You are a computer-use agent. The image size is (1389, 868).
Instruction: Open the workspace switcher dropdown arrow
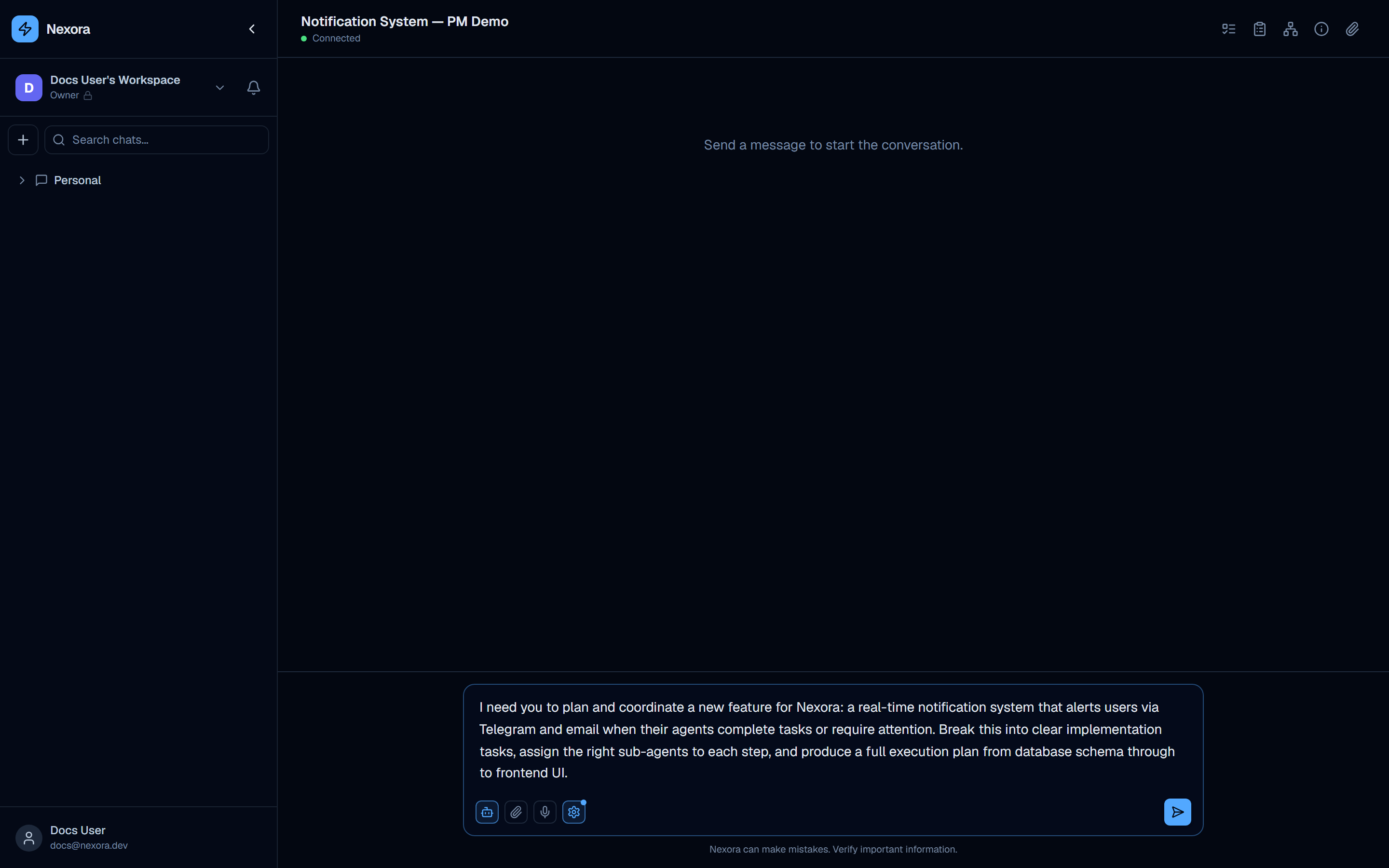click(219, 87)
